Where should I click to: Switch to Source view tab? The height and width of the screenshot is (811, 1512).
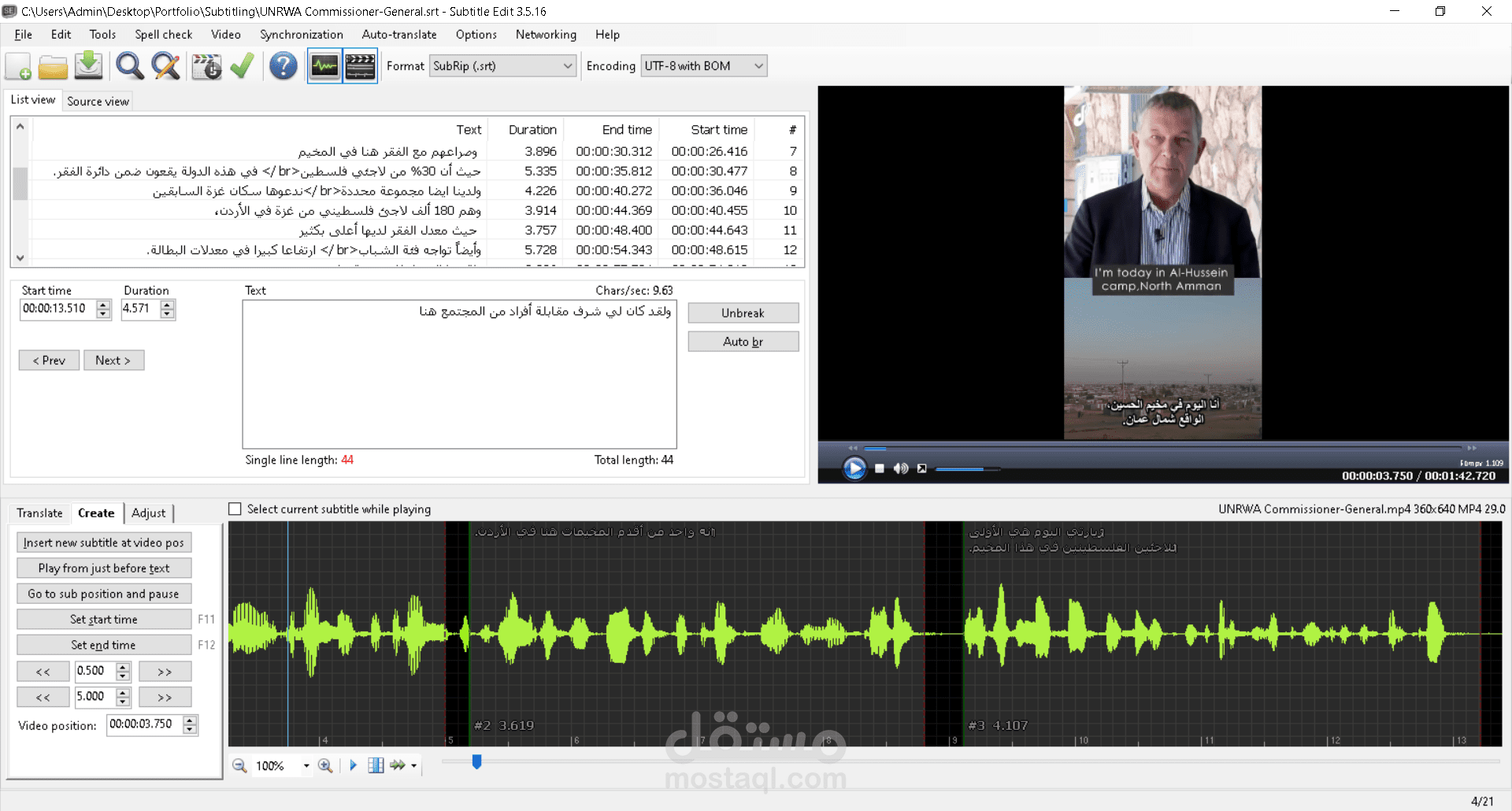tap(98, 101)
